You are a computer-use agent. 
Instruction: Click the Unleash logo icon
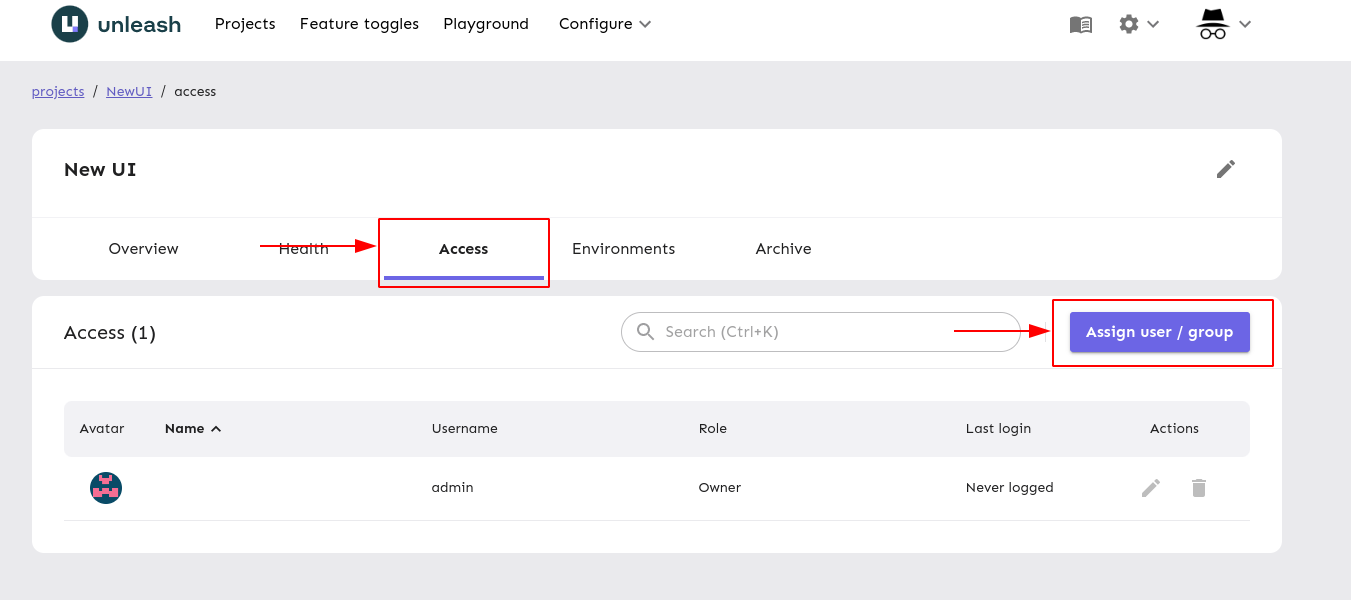pyautogui.click(x=67, y=23)
